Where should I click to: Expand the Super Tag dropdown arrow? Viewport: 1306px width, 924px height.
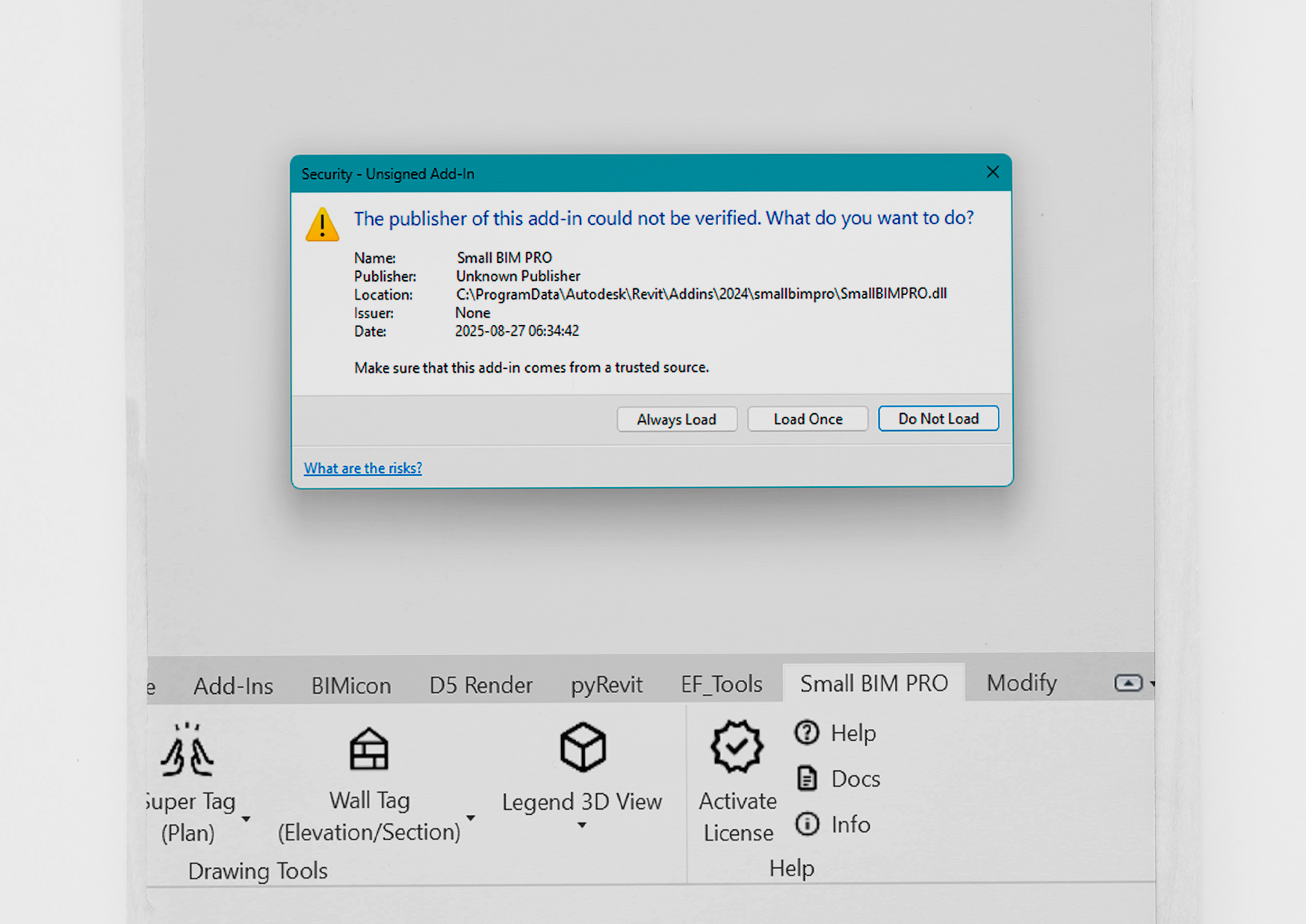[247, 819]
